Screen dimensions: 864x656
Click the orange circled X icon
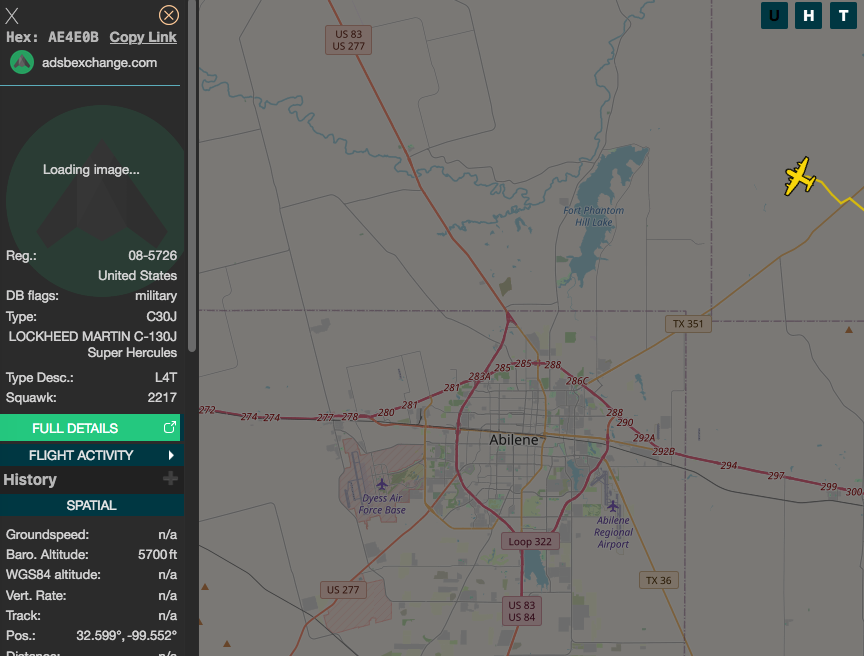point(169,15)
